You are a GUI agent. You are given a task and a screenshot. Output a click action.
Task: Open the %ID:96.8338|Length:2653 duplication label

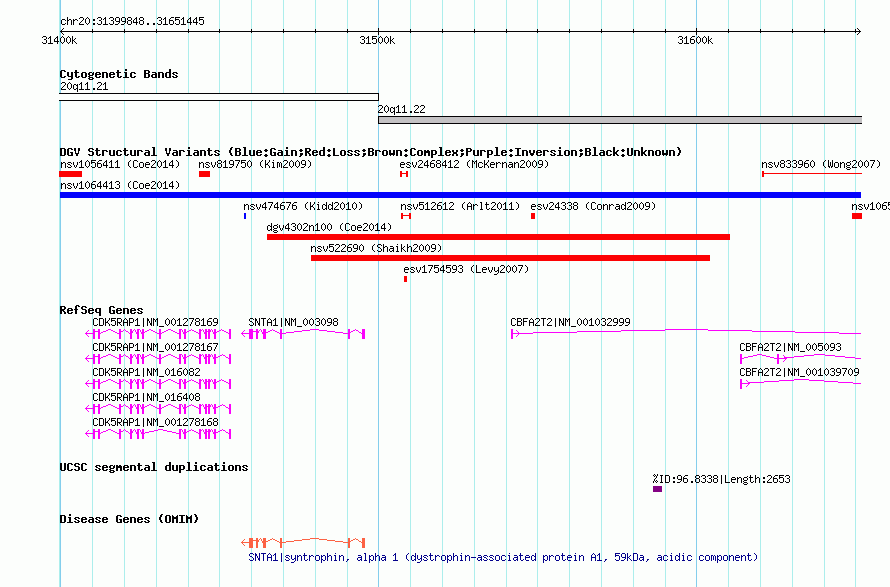[x=721, y=479]
